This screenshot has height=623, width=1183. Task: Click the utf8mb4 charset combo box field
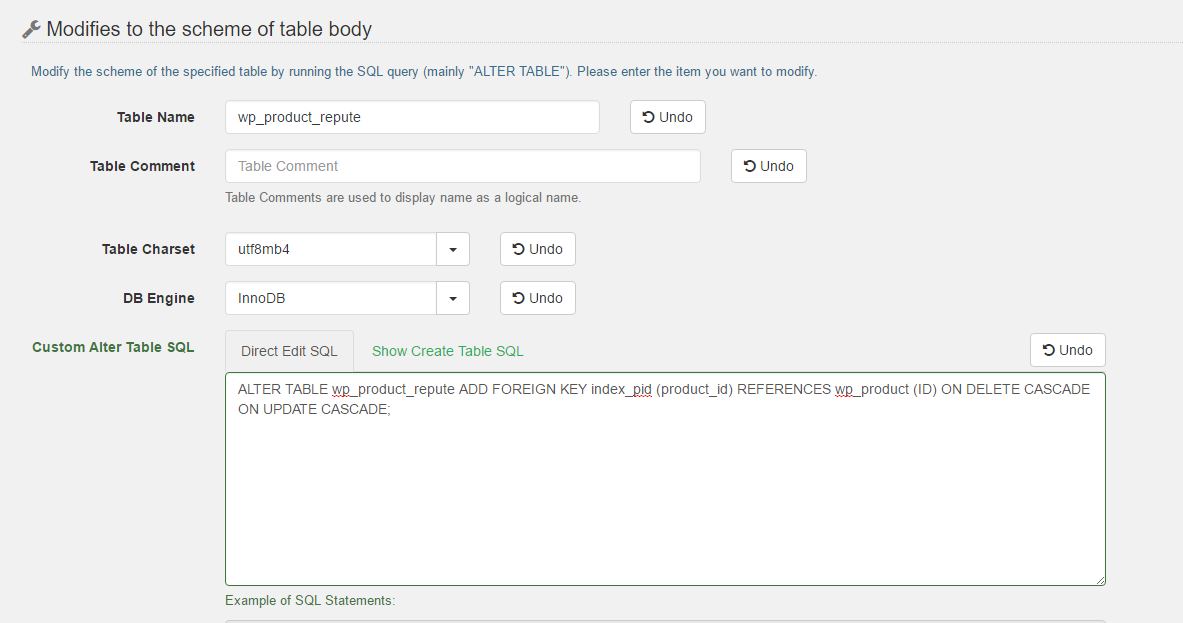click(330, 249)
